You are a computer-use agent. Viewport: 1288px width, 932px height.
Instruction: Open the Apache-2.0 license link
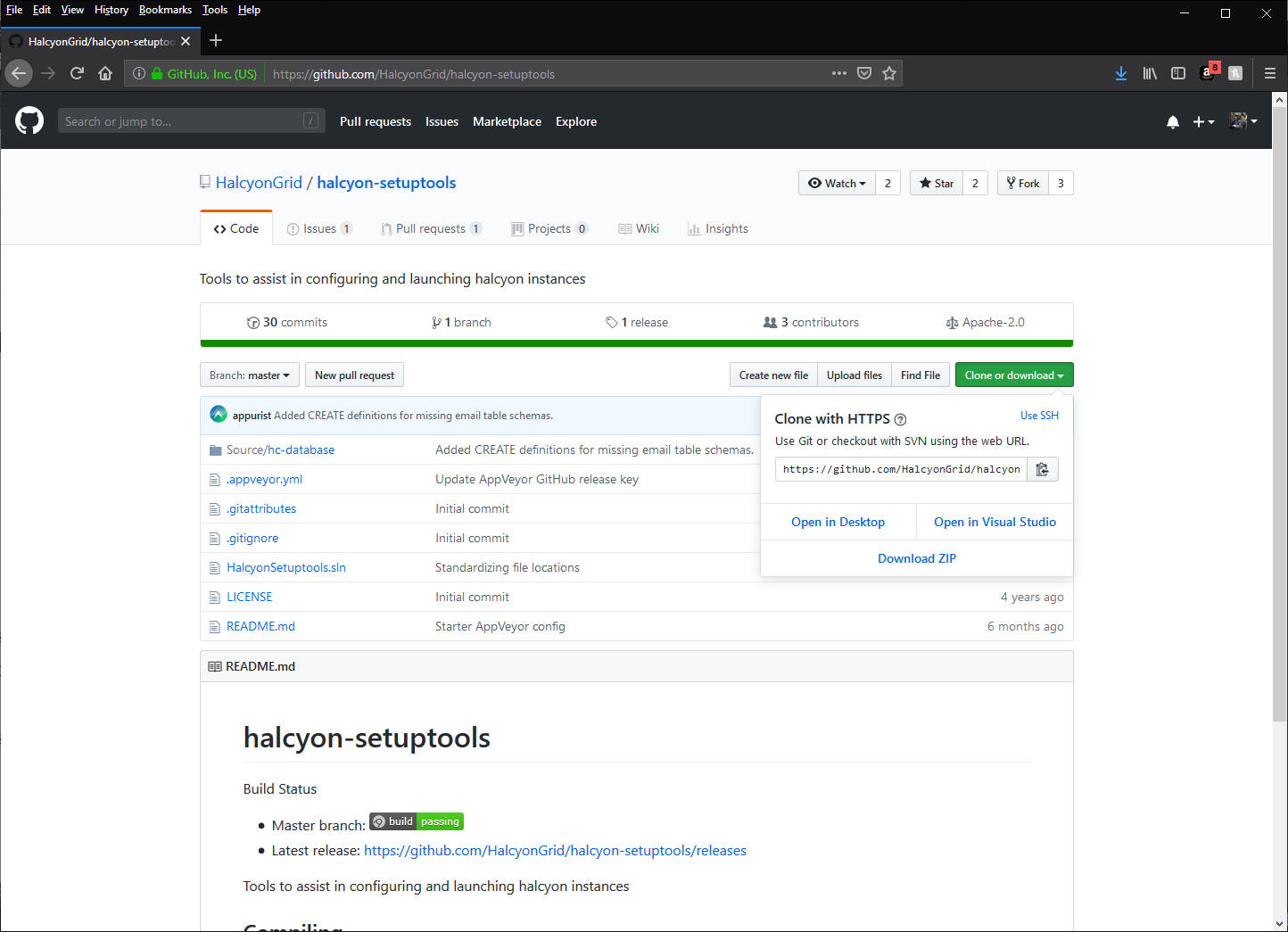(x=985, y=322)
